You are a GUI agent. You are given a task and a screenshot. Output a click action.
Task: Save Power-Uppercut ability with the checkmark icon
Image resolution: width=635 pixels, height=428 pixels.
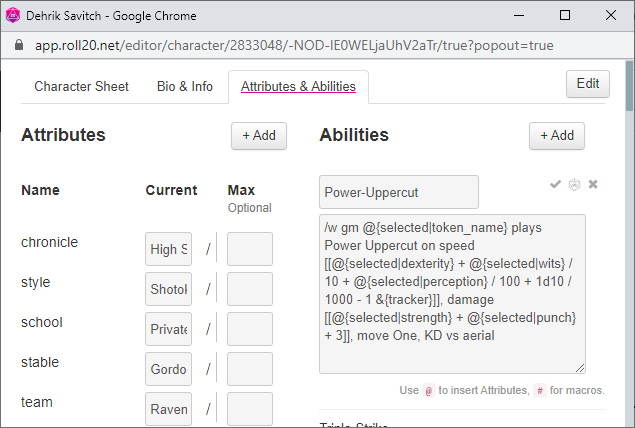tap(555, 184)
